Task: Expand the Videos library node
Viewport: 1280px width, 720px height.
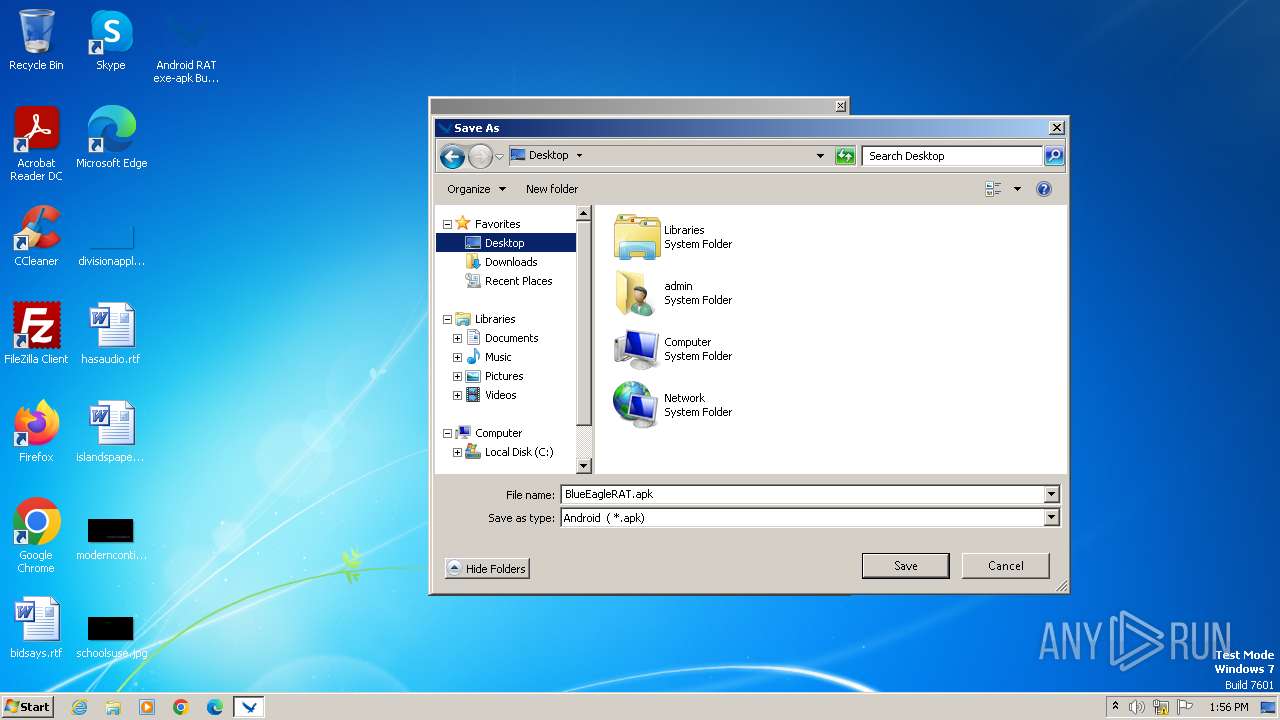Action: tap(457, 395)
